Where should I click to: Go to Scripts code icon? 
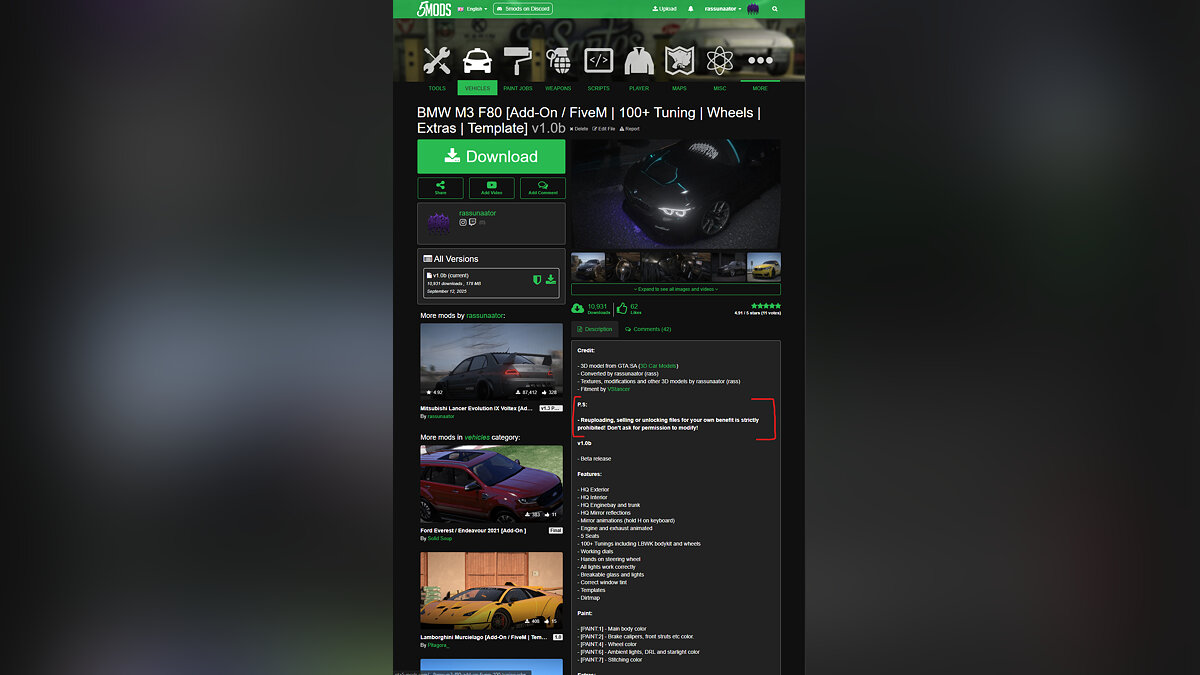click(598, 62)
